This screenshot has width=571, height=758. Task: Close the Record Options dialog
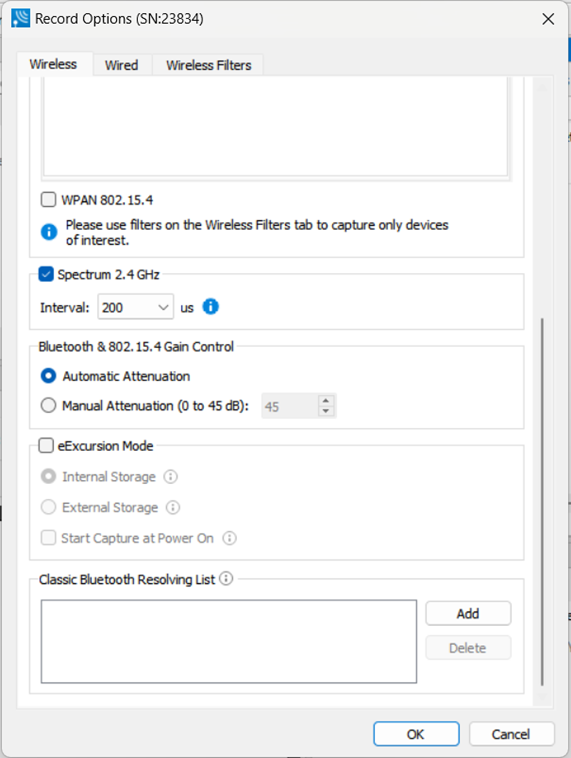tap(548, 19)
